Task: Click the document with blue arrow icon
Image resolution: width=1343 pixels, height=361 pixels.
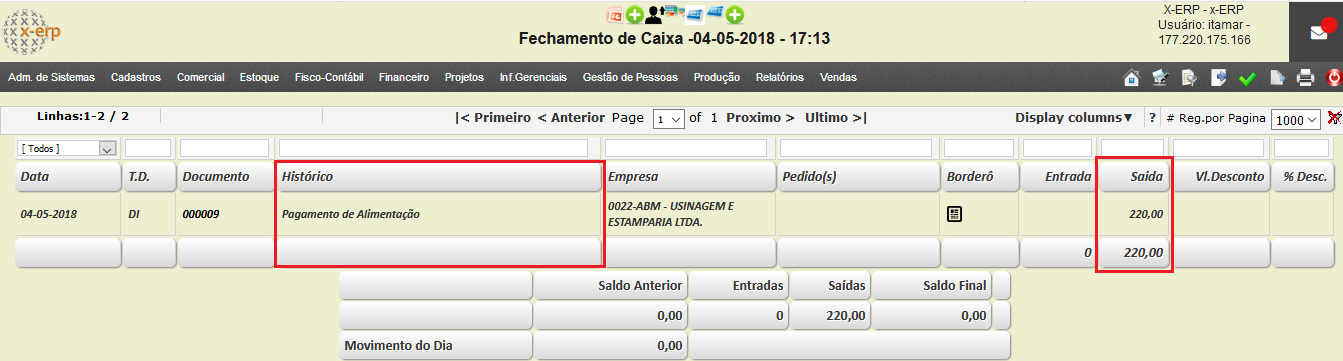Action: point(1218,78)
